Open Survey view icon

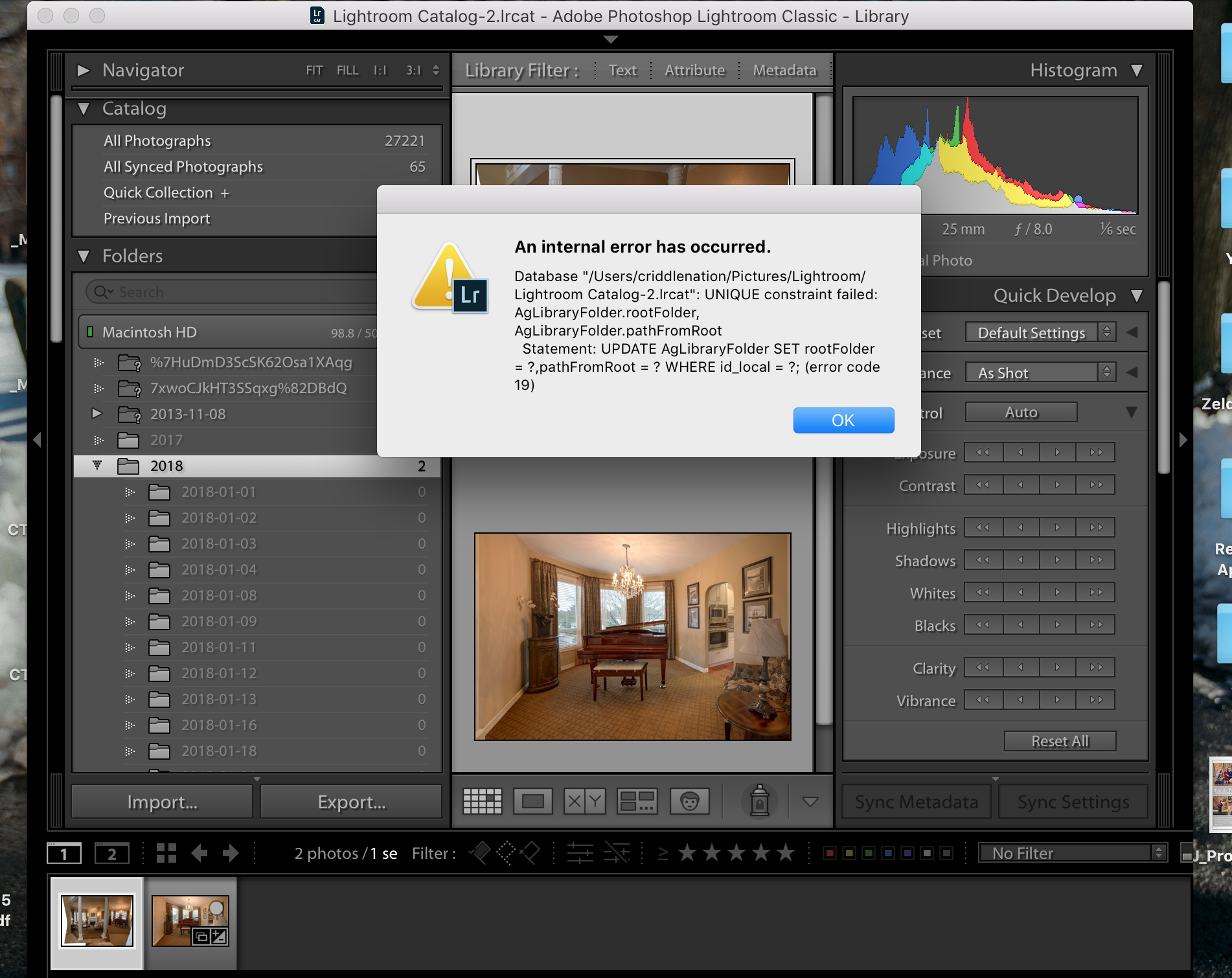(x=637, y=802)
